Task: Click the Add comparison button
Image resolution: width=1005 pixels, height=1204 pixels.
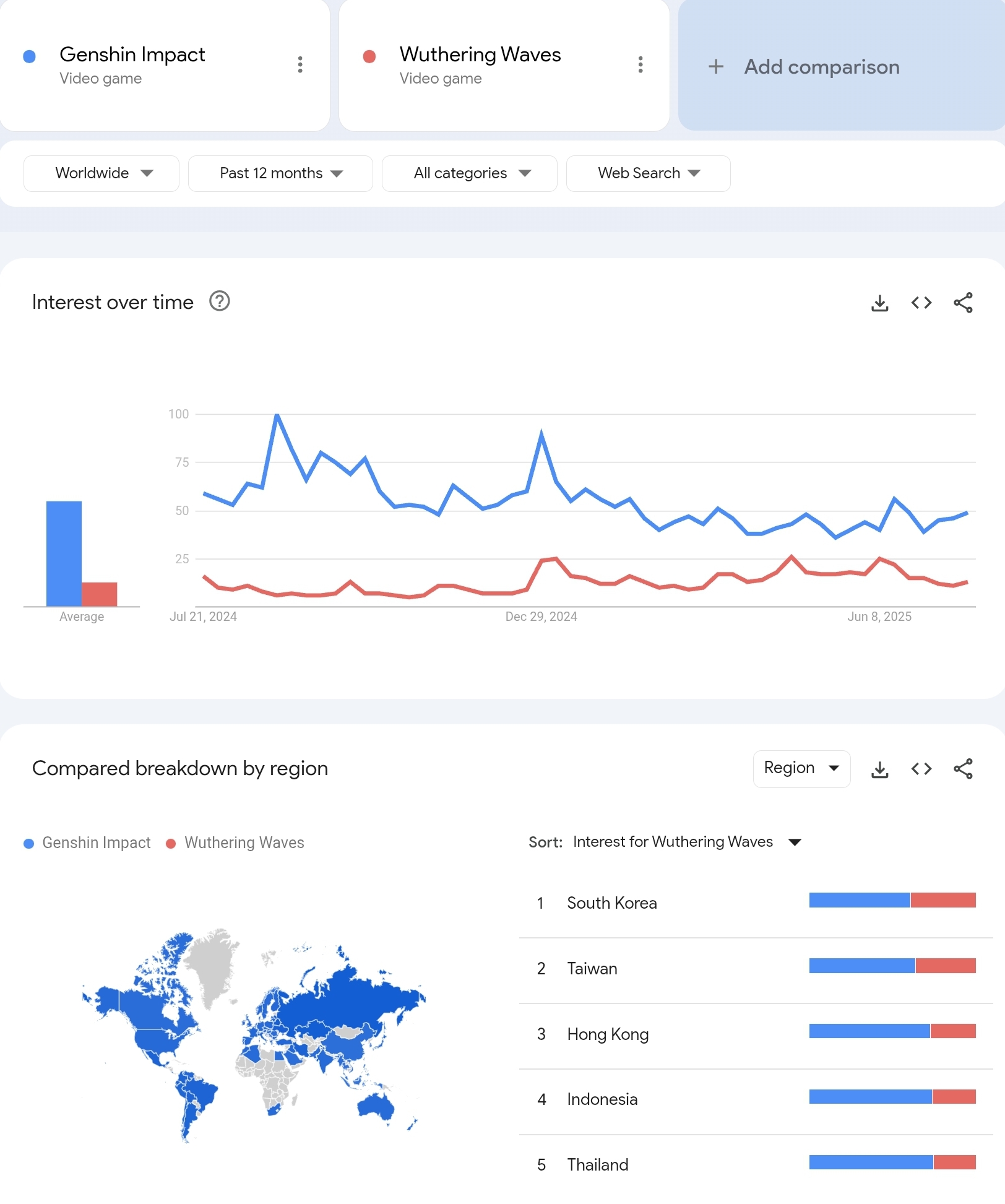Action: [x=842, y=65]
